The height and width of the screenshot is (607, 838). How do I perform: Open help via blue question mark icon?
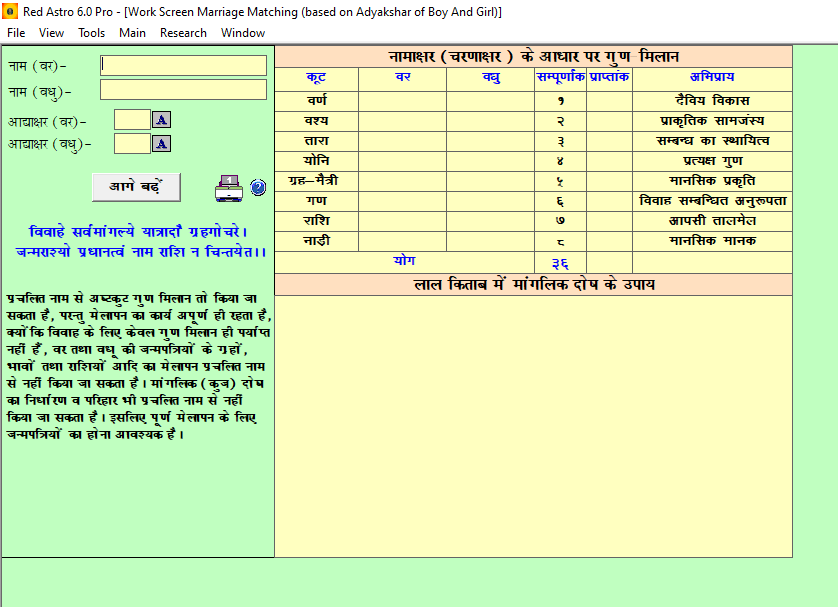(258, 188)
